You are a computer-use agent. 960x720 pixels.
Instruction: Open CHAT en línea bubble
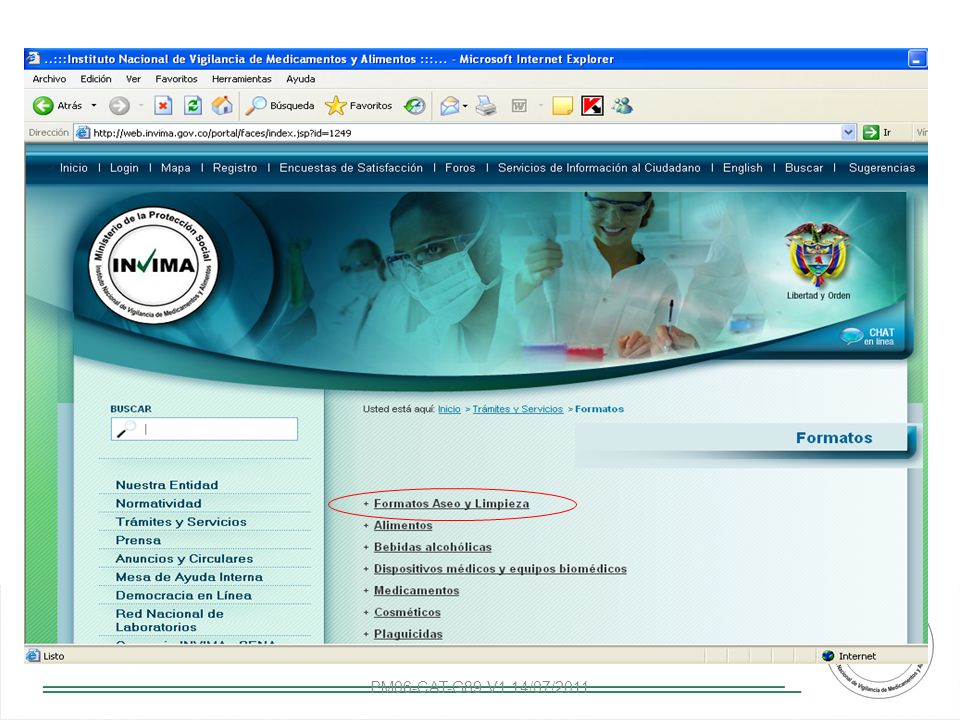[868, 336]
